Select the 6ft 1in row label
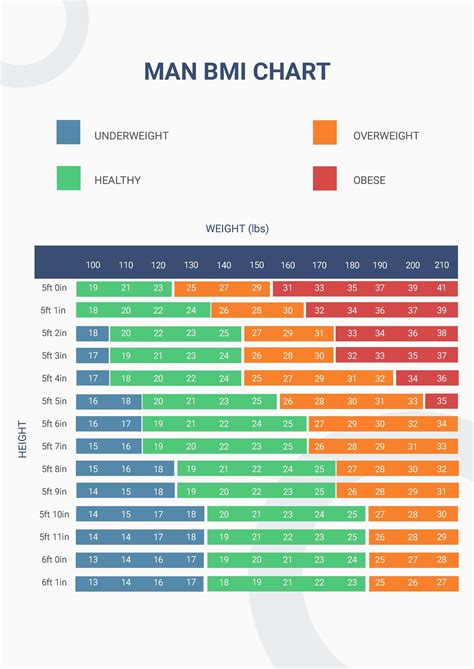Image resolution: width=474 pixels, height=669 pixels. 54,582
